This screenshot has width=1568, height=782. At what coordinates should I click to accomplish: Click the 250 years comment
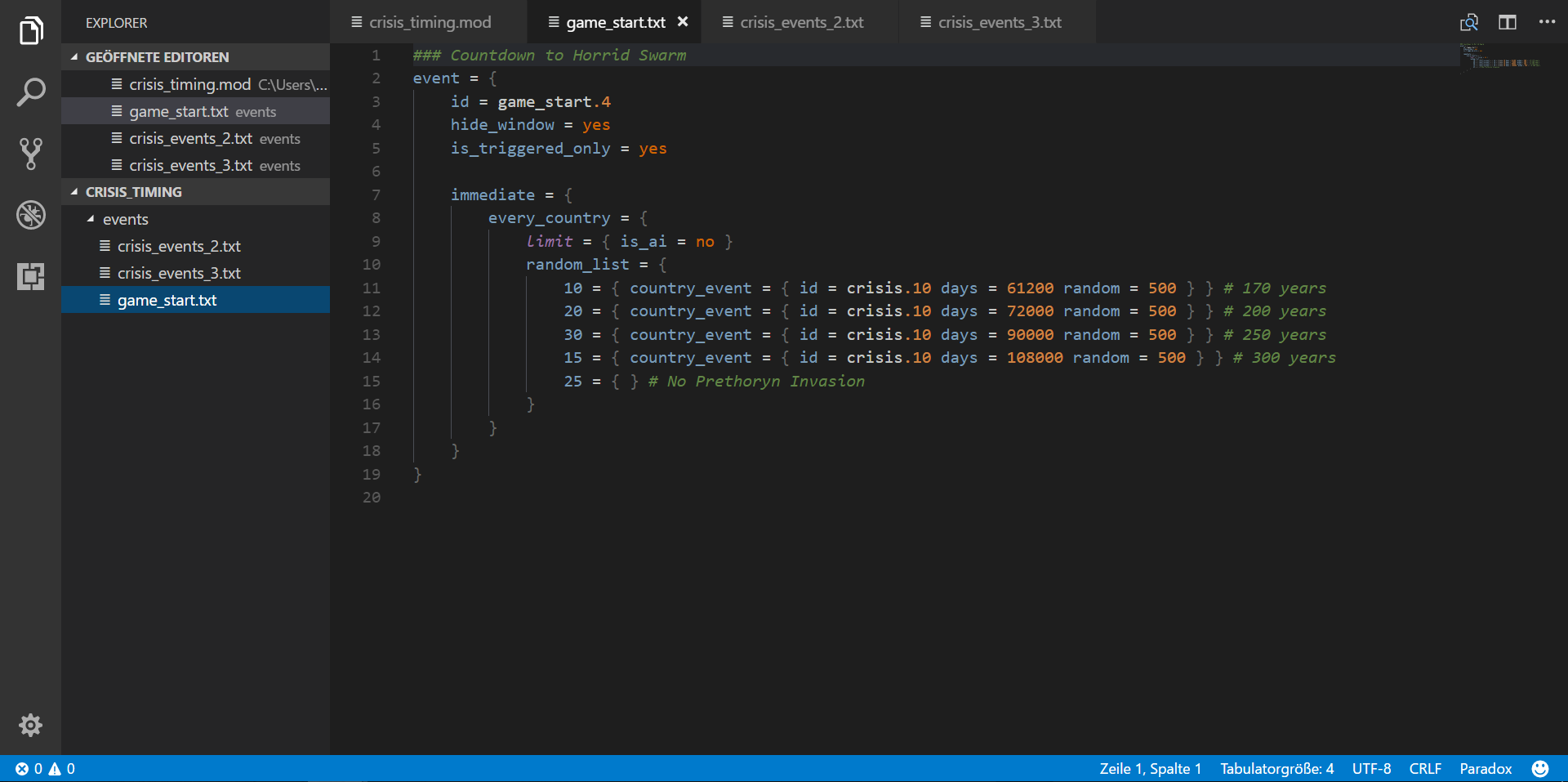tap(1275, 335)
